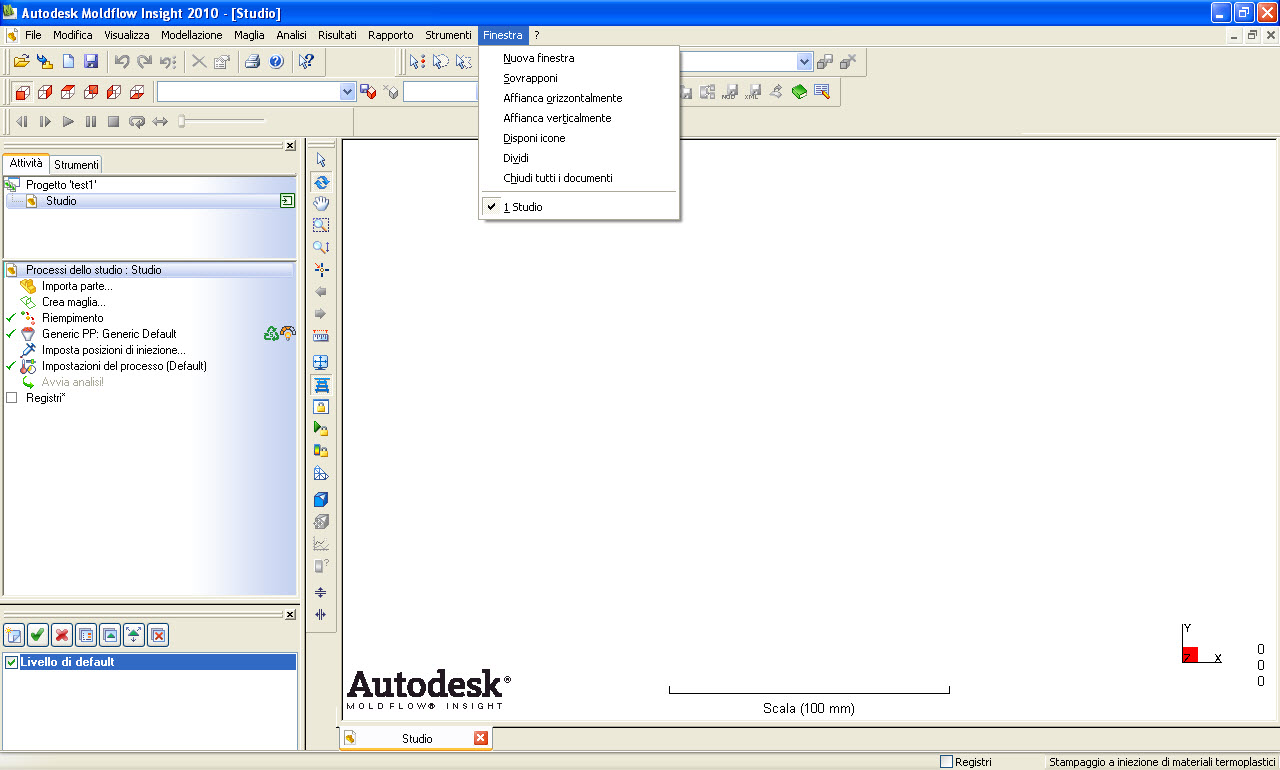Click checked 1 Studio window entry
The image size is (1280, 770).
coord(580,207)
